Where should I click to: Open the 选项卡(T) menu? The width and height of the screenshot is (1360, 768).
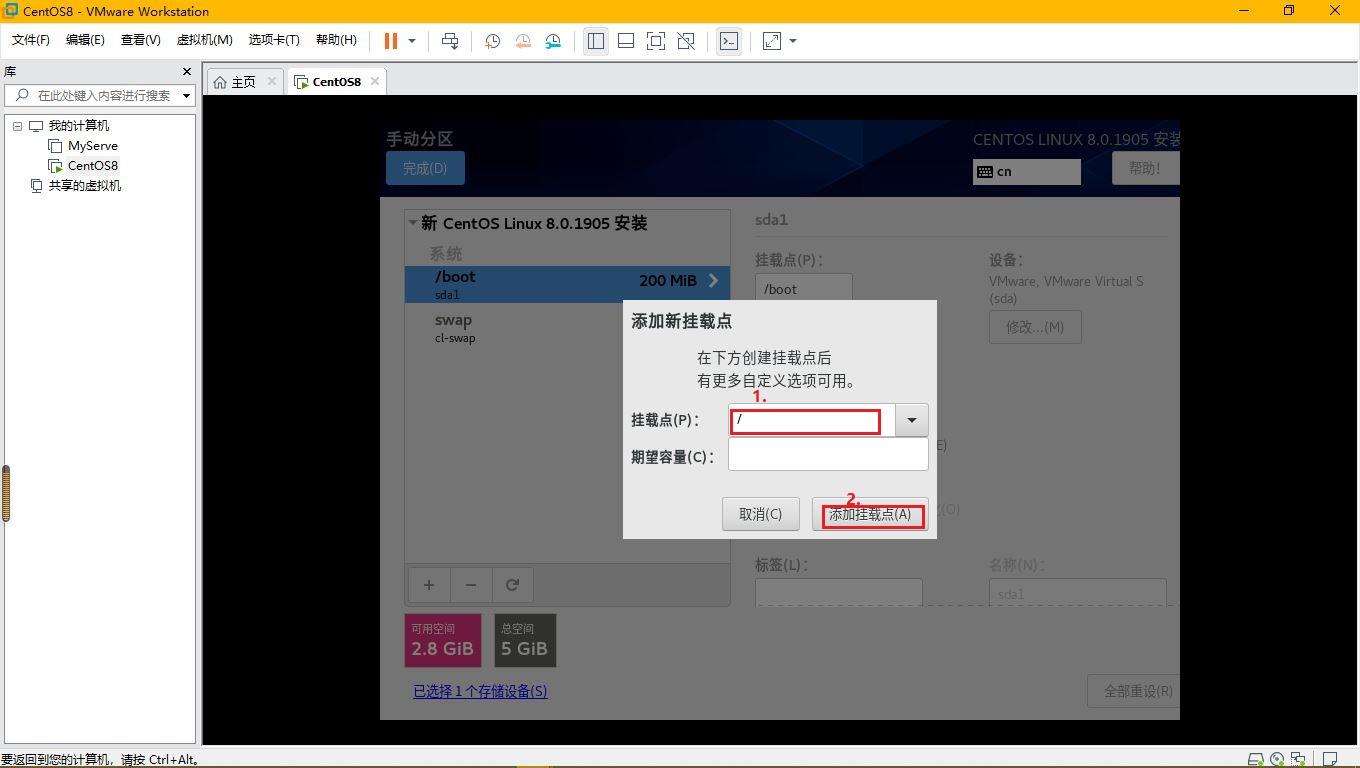274,40
